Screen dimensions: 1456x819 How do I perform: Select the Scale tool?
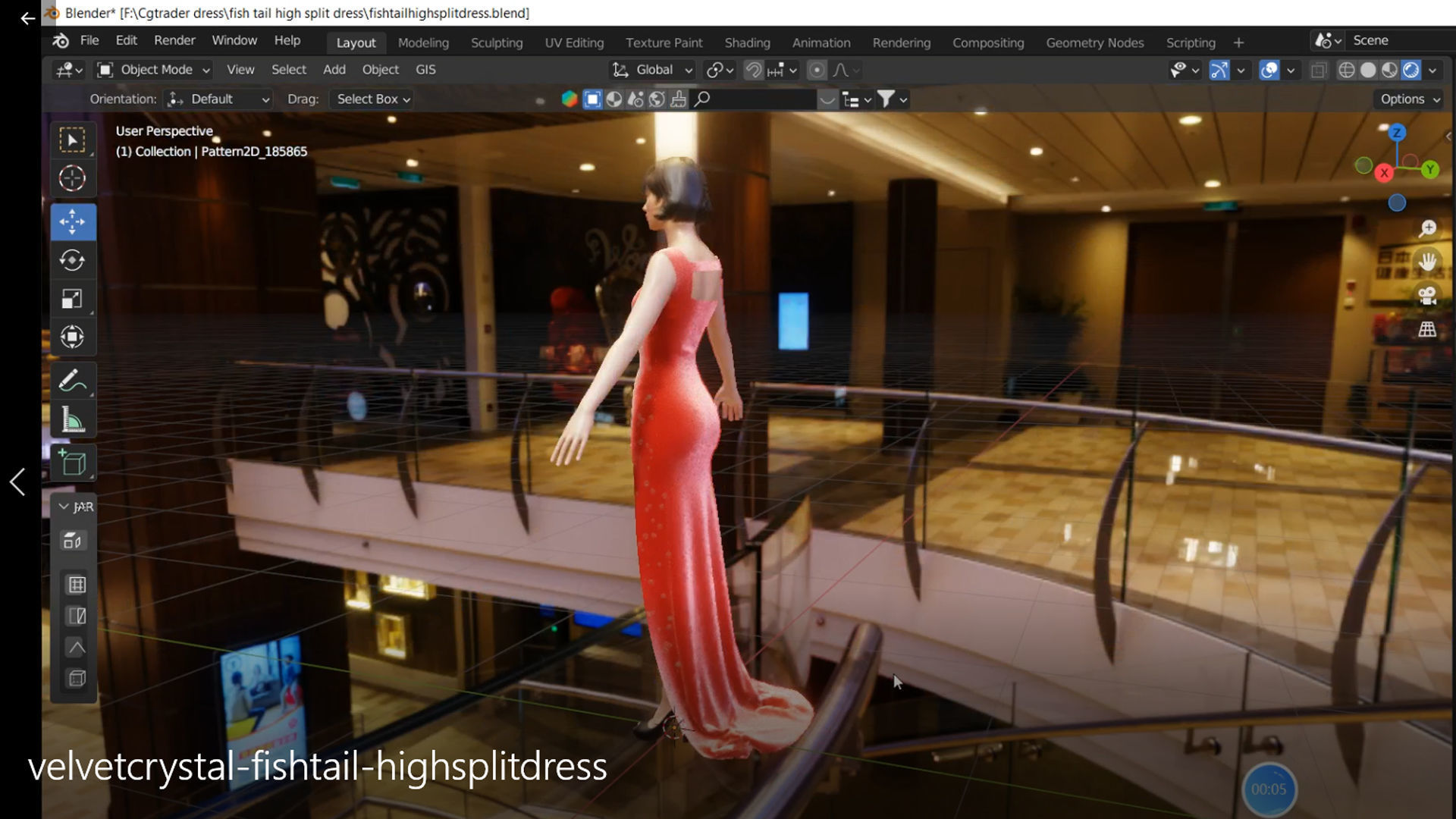click(x=73, y=299)
